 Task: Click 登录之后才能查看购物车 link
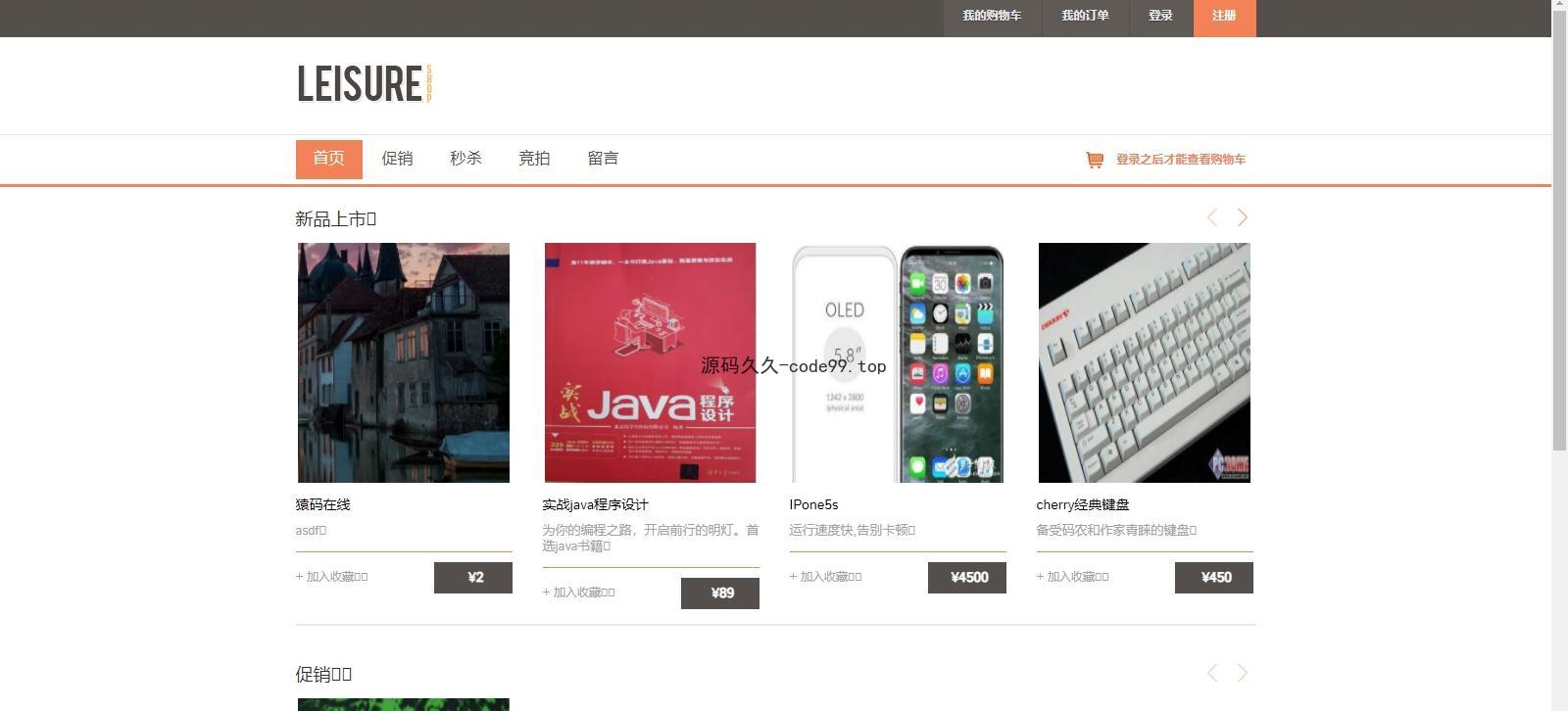pos(1181,160)
